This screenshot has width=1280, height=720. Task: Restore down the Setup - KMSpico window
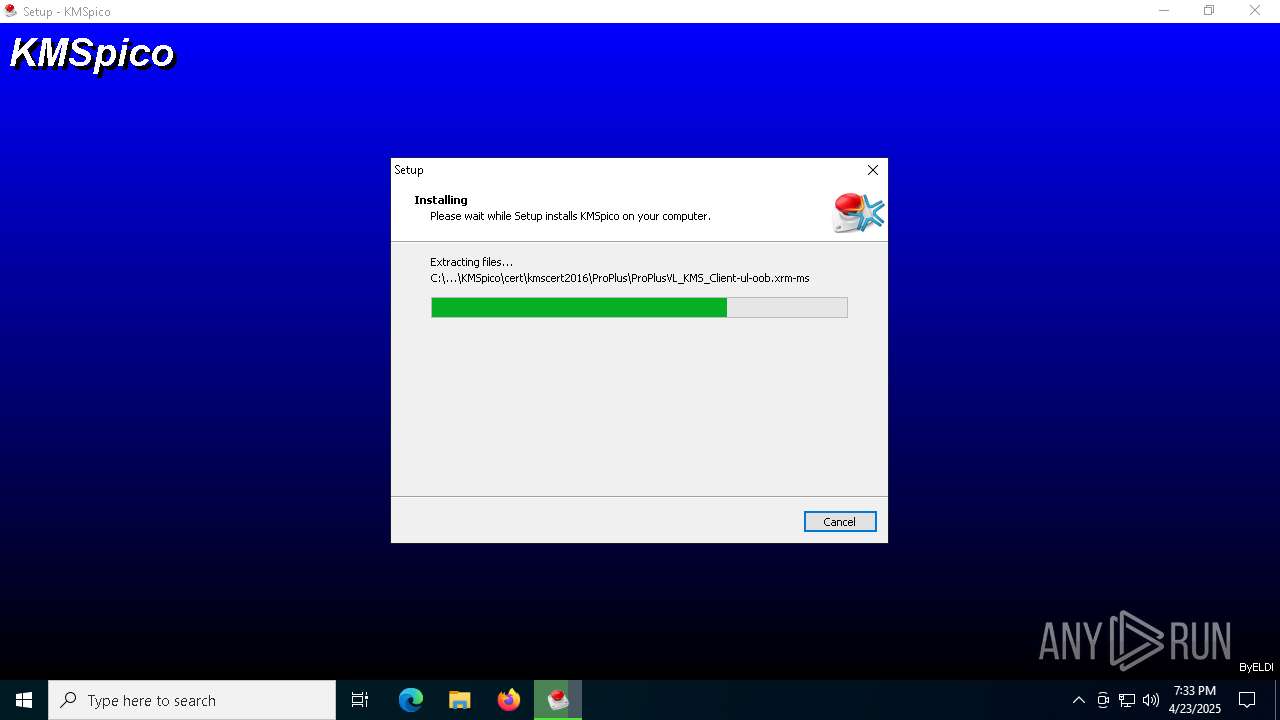click(x=1209, y=11)
